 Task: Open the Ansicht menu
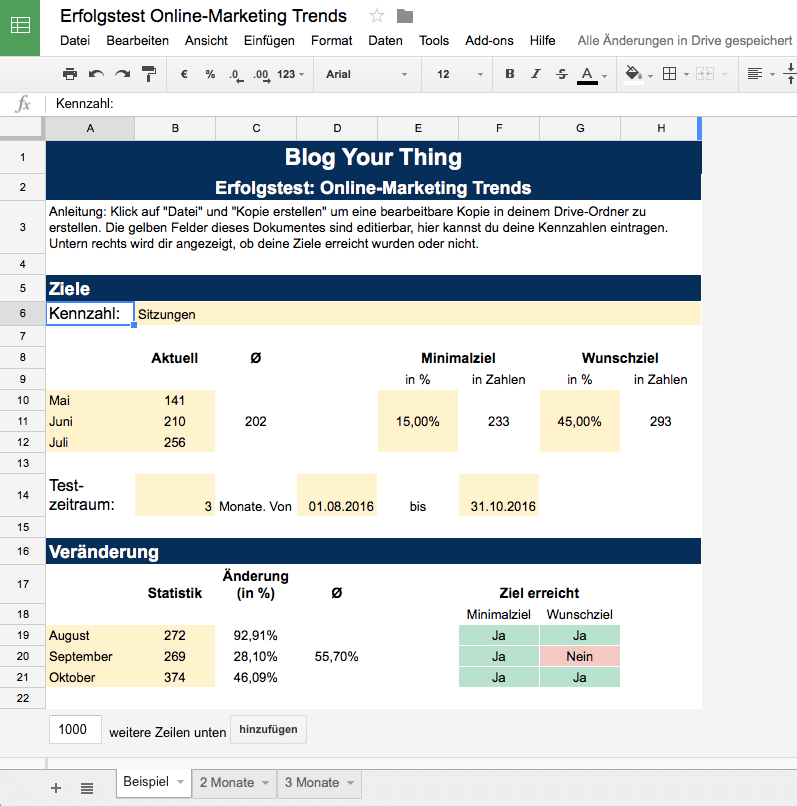206,41
